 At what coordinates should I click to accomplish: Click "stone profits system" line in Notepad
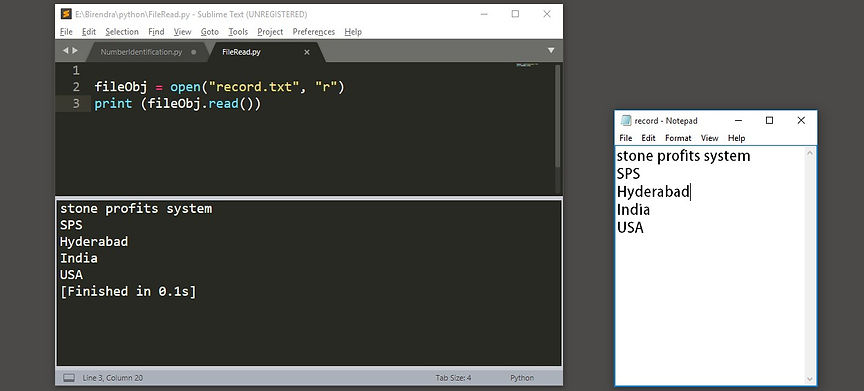[683, 156]
